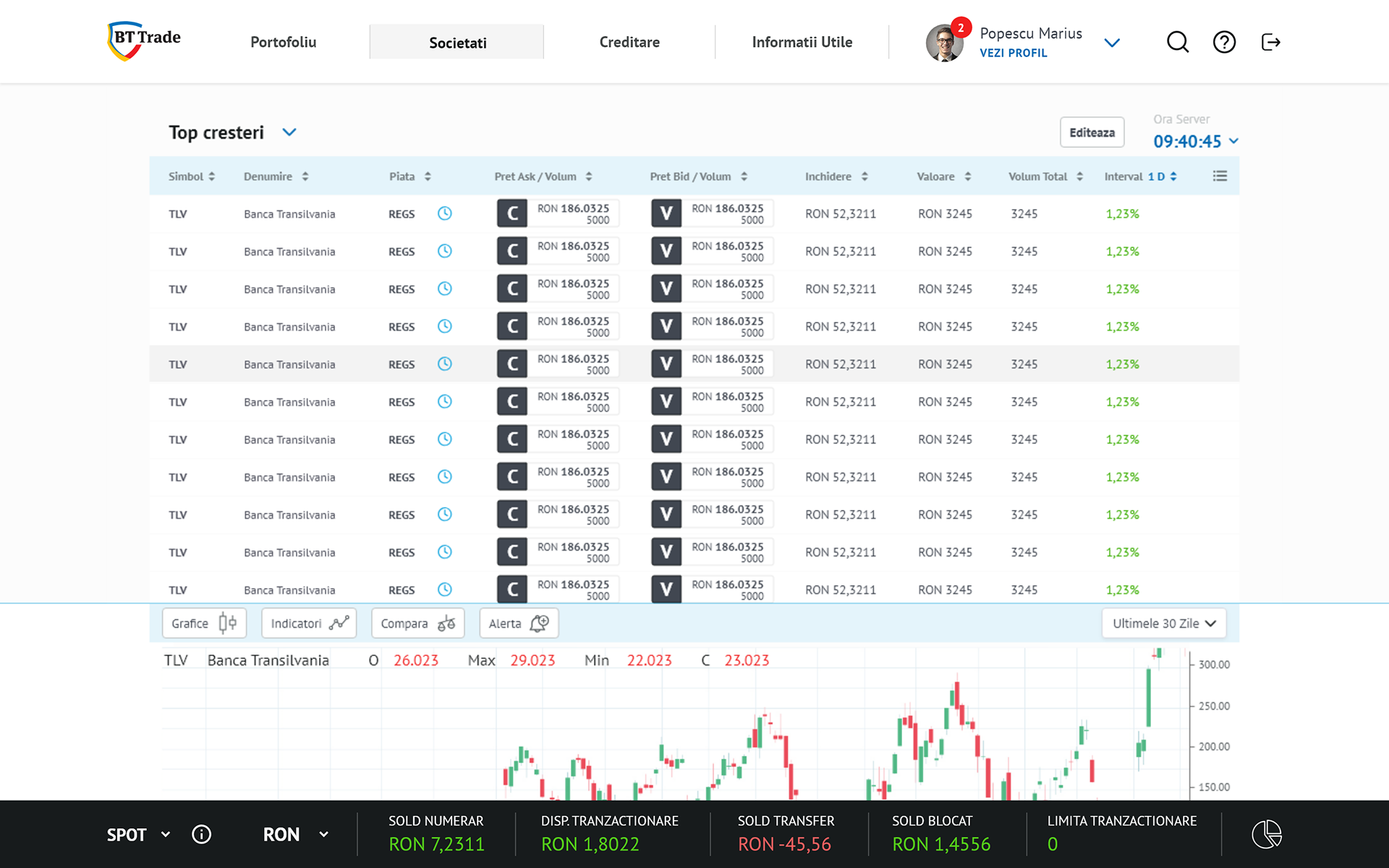
Task: Select the Societati tab
Action: (x=457, y=42)
